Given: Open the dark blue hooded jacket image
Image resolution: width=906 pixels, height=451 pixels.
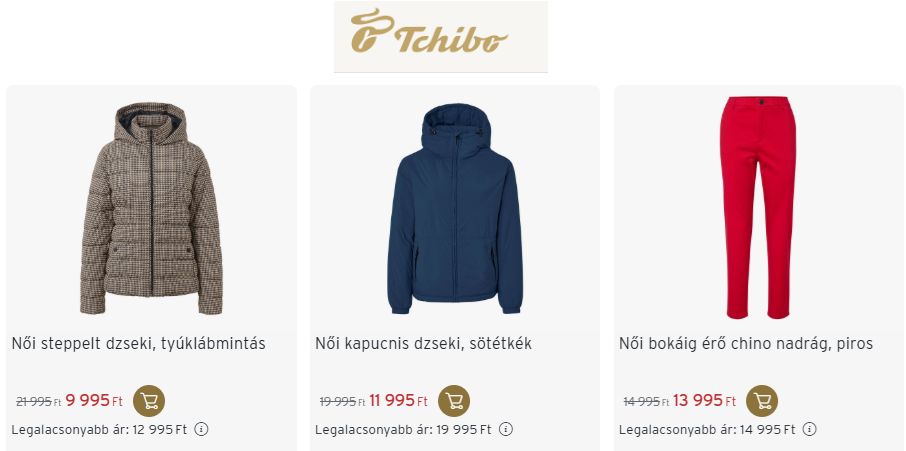Looking at the screenshot, I should pyautogui.click(x=455, y=208).
